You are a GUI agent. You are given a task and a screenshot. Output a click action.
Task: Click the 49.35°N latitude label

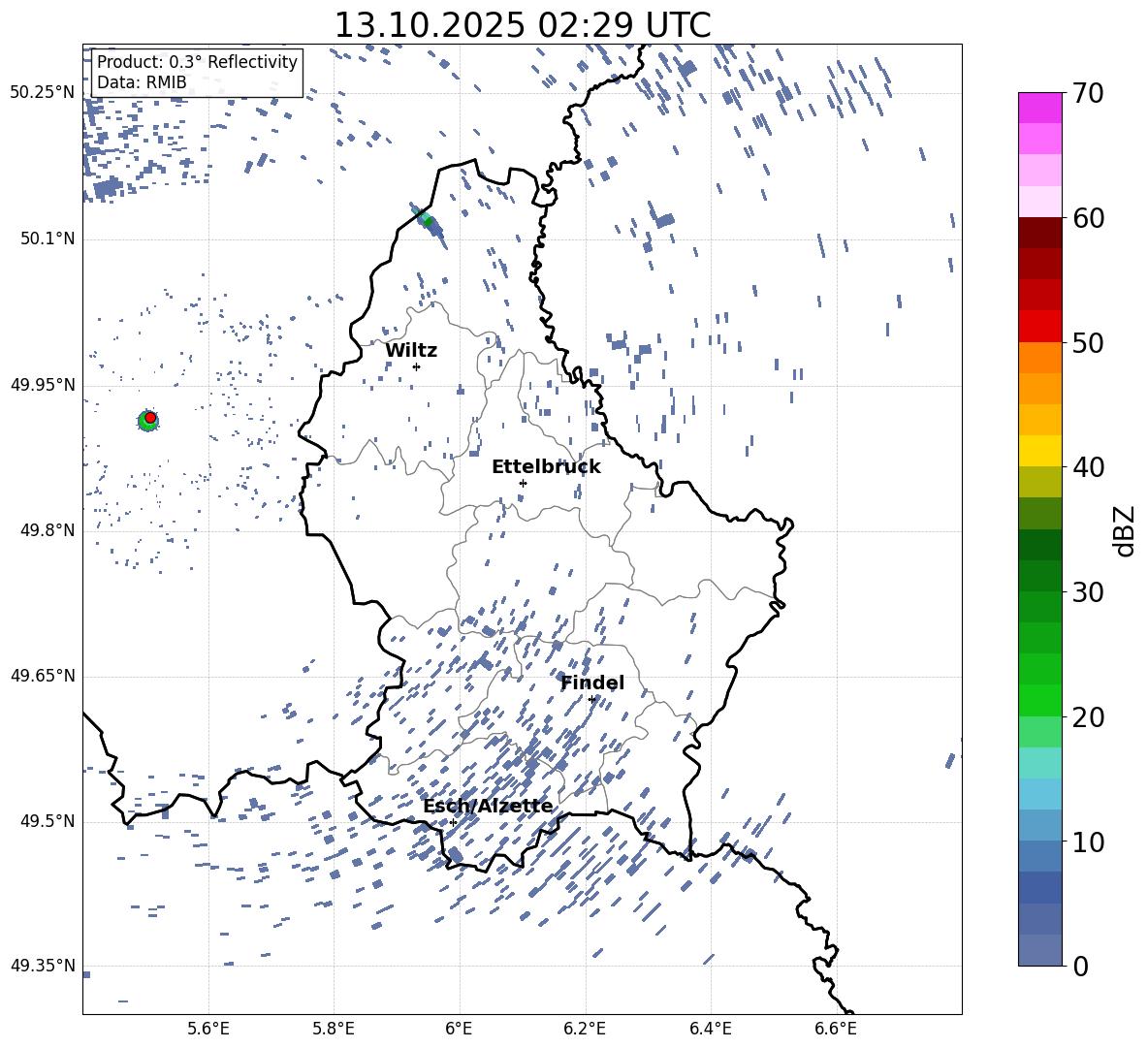coord(43,966)
